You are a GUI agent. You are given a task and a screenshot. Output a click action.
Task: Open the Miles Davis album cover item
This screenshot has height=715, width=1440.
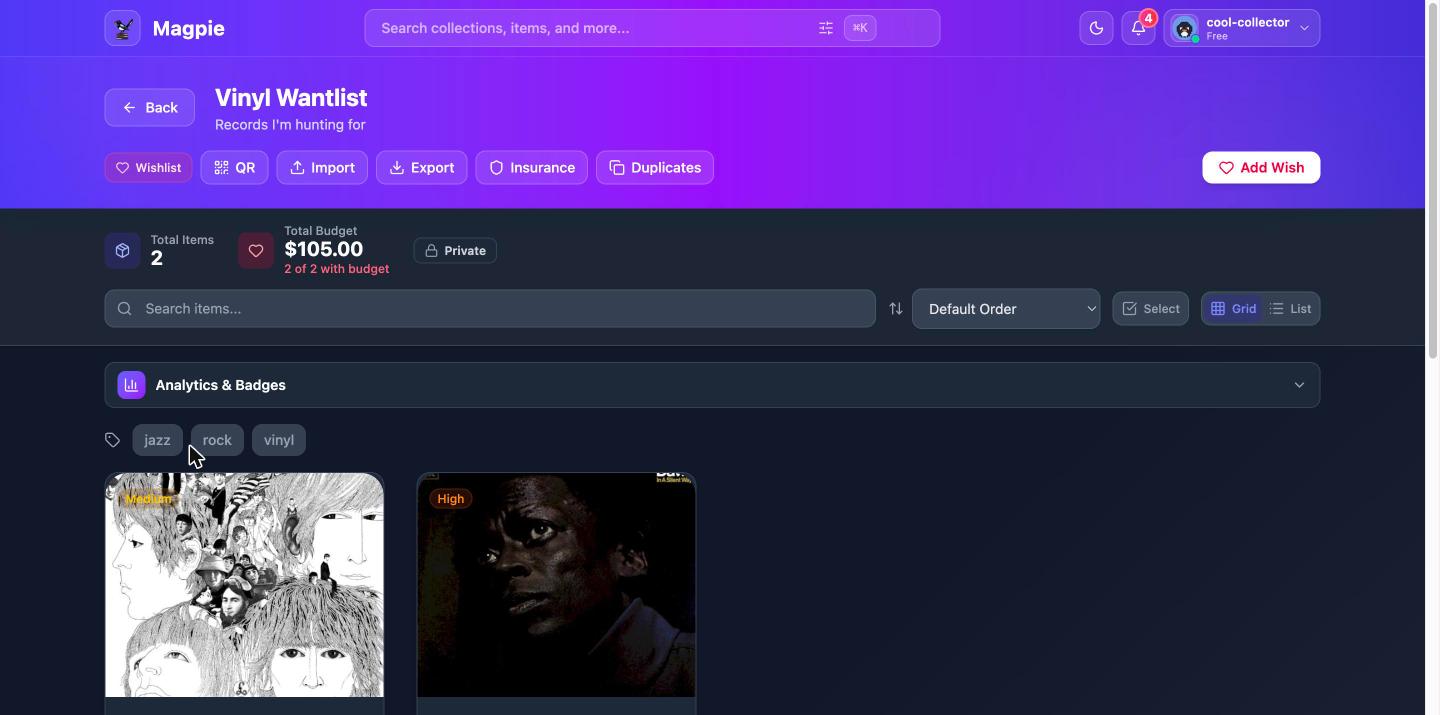(x=556, y=585)
